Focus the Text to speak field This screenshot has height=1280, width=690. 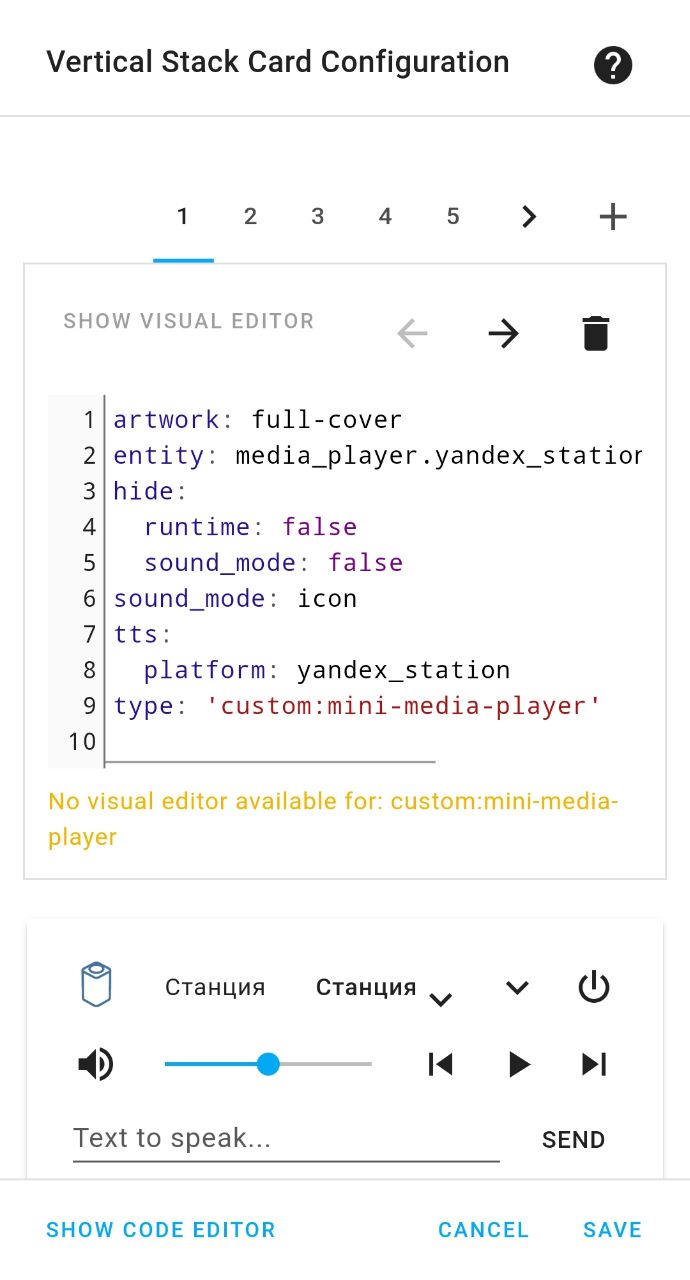[x=286, y=1139]
